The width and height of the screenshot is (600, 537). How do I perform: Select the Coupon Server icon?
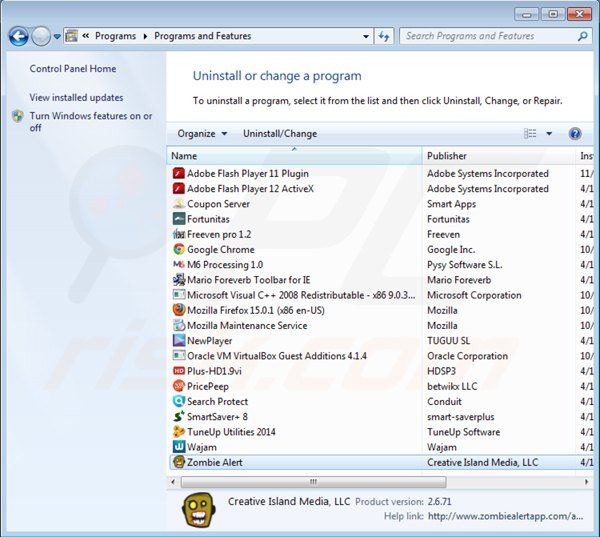179,204
